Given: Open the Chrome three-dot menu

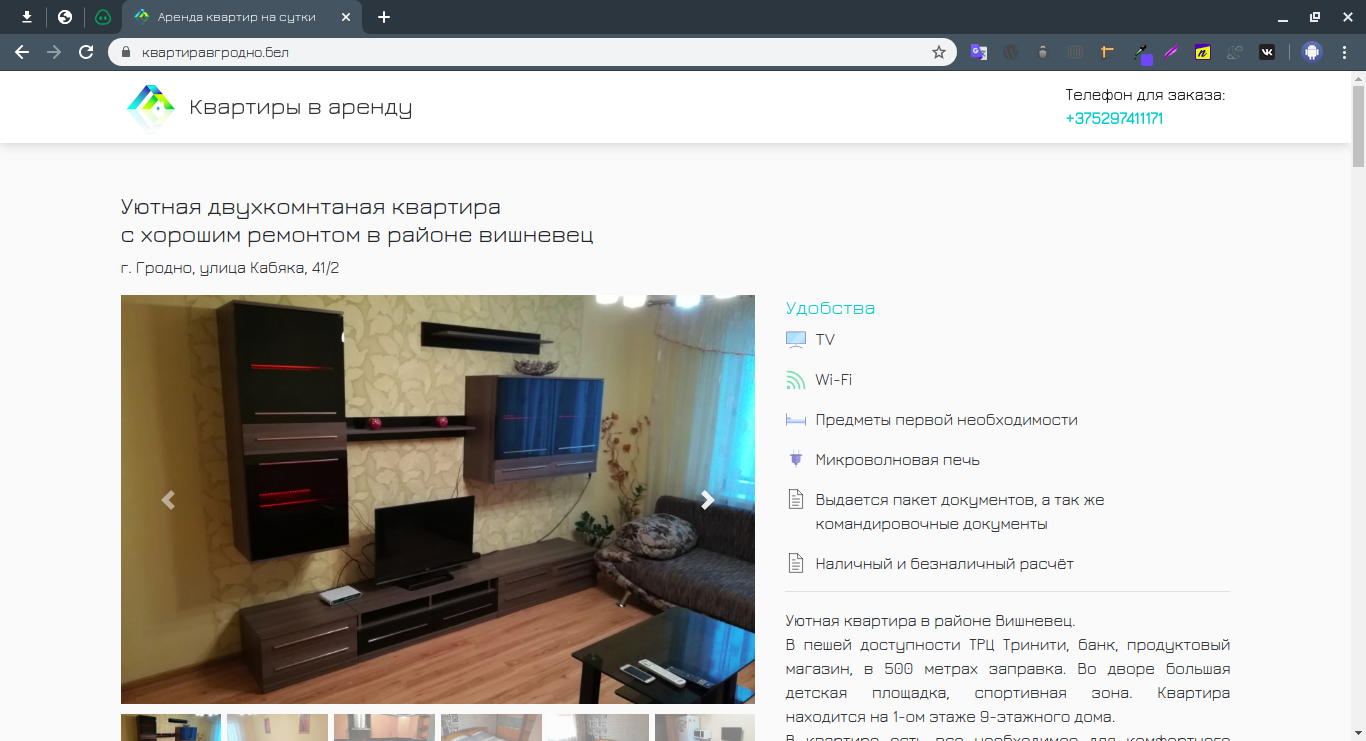Looking at the screenshot, I should click(x=1345, y=52).
